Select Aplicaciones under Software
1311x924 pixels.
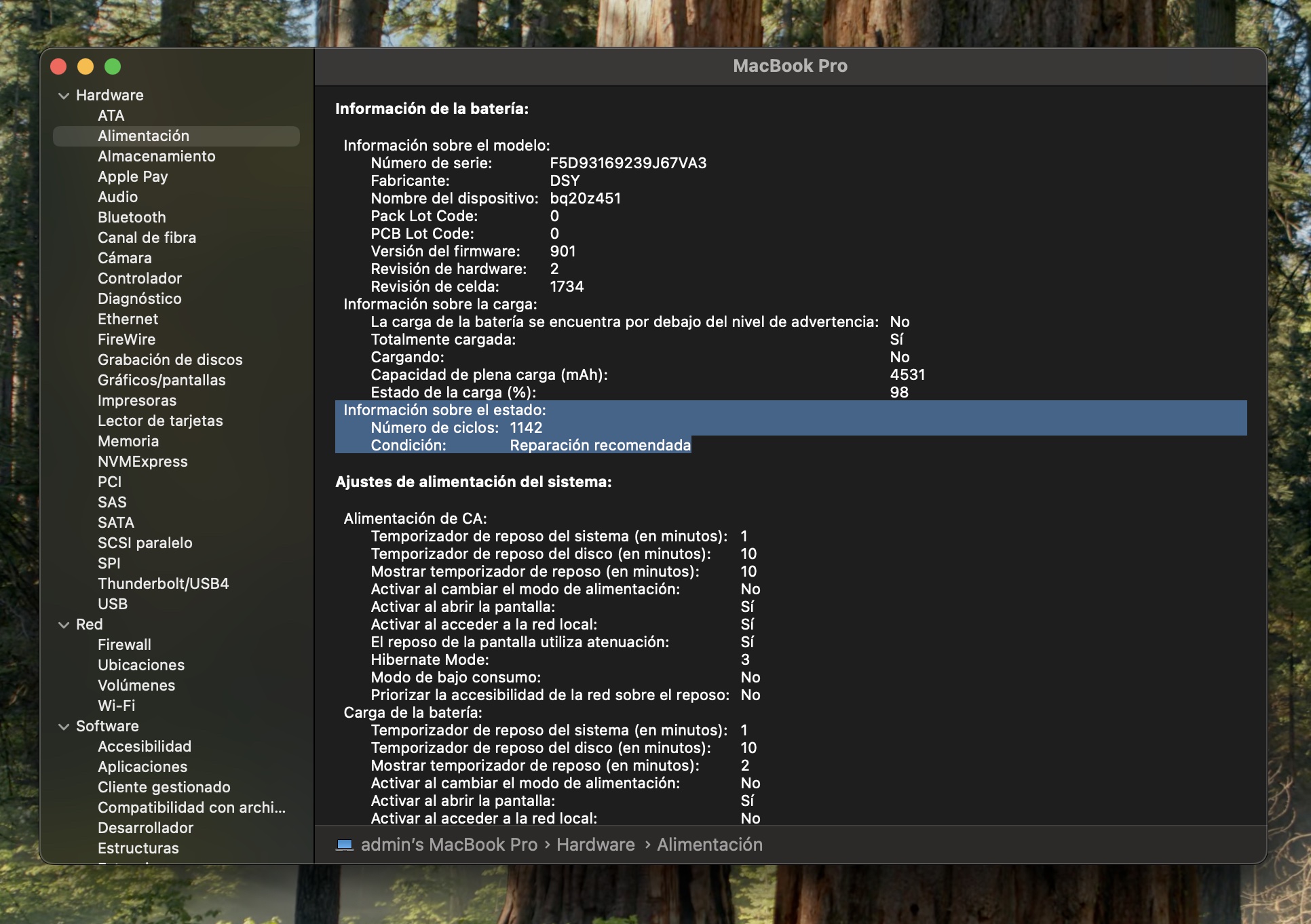click(x=142, y=767)
